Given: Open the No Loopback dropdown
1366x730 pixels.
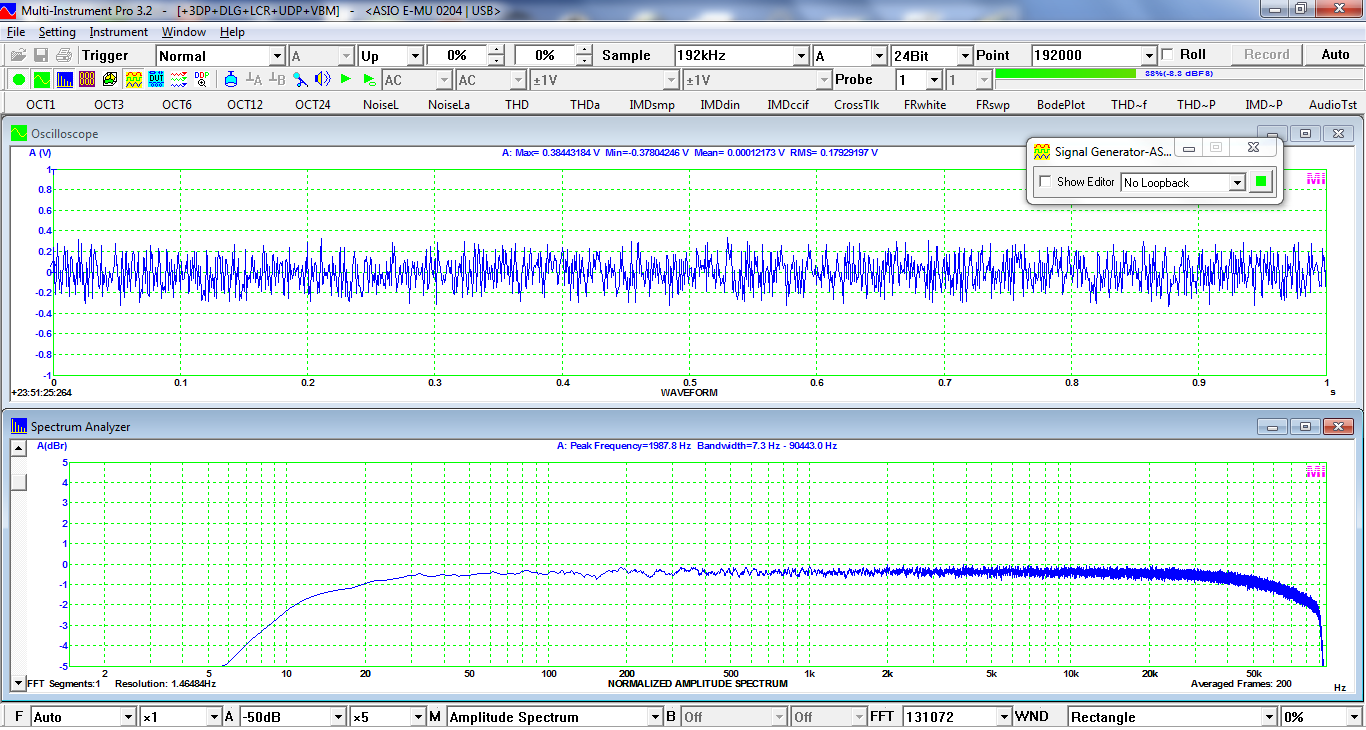Looking at the screenshot, I should [x=1237, y=183].
